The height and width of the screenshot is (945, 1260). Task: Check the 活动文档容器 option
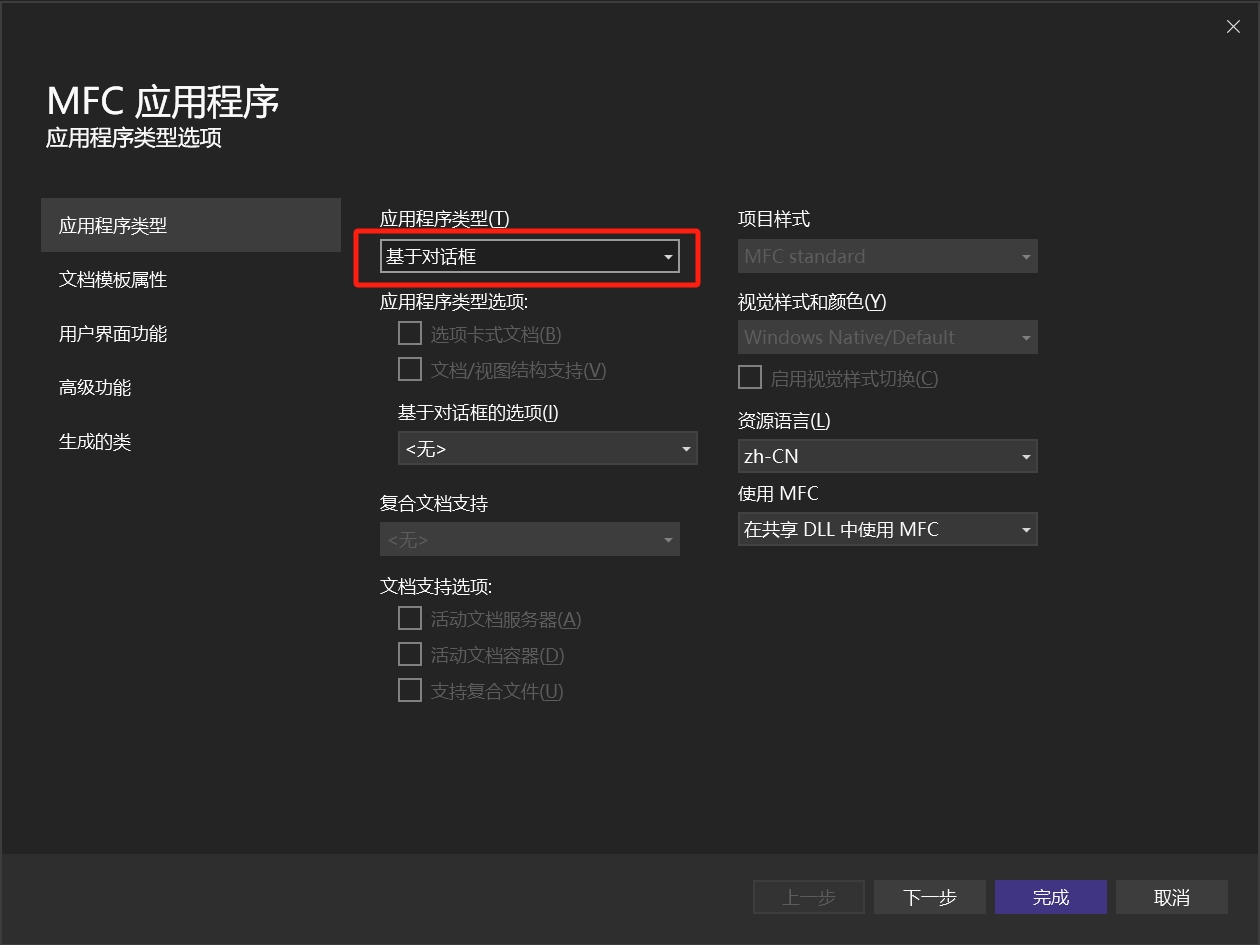[x=410, y=655]
